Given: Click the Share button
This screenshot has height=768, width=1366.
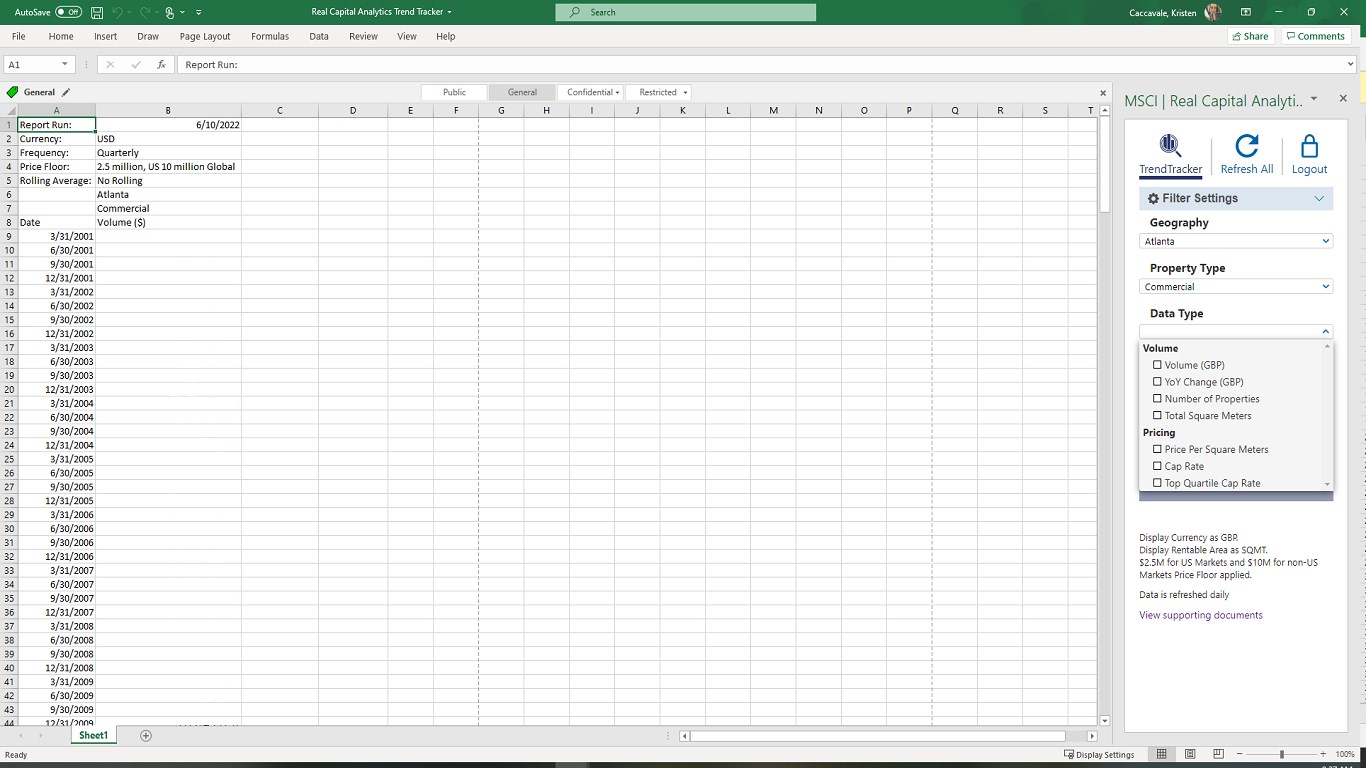Looking at the screenshot, I should click(x=1250, y=36).
